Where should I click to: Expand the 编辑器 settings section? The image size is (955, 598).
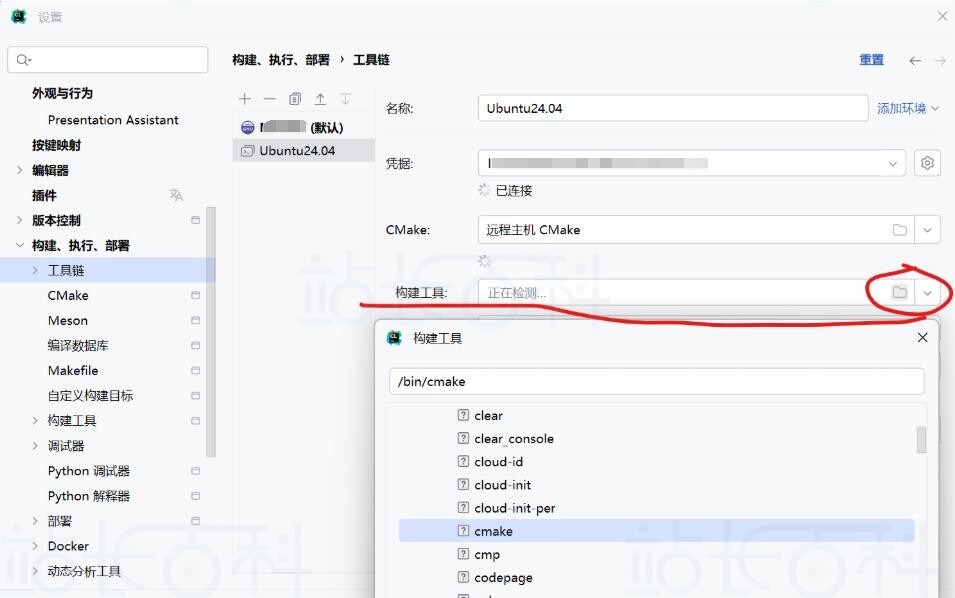tap(19, 170)
